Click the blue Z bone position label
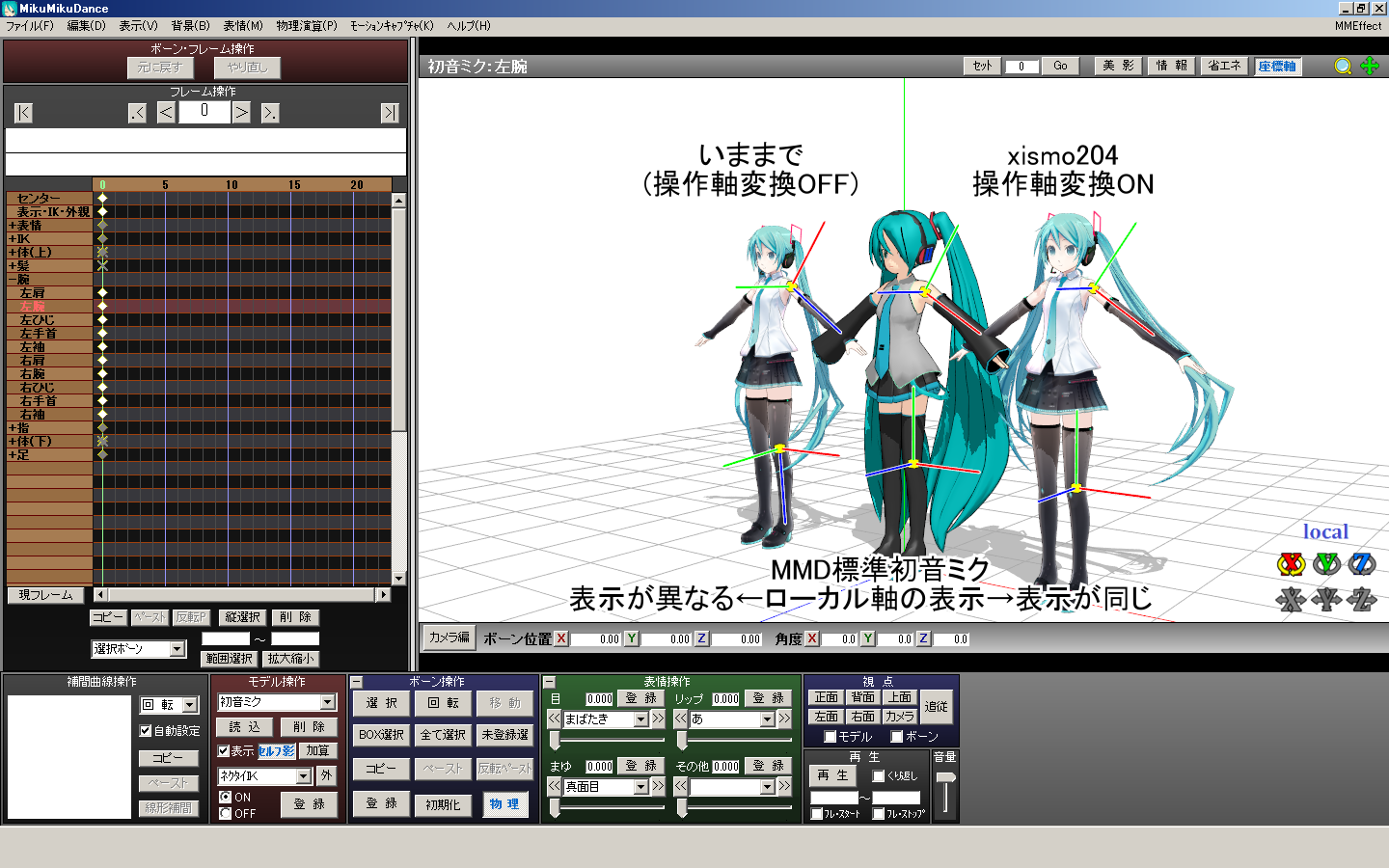The width and height of the screenshot is (1389, 868). (x=701, y=638)
